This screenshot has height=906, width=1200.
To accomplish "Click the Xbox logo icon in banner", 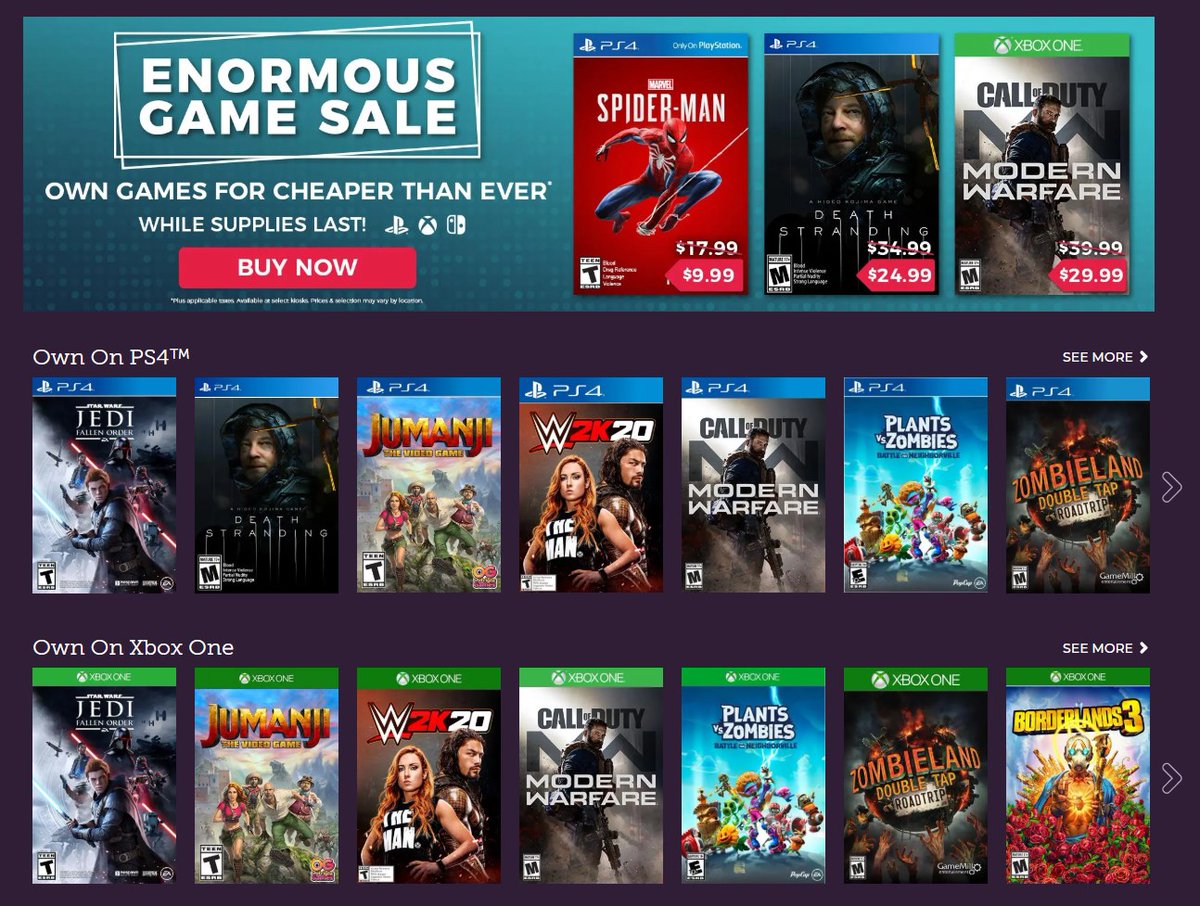I will (427, 224).
